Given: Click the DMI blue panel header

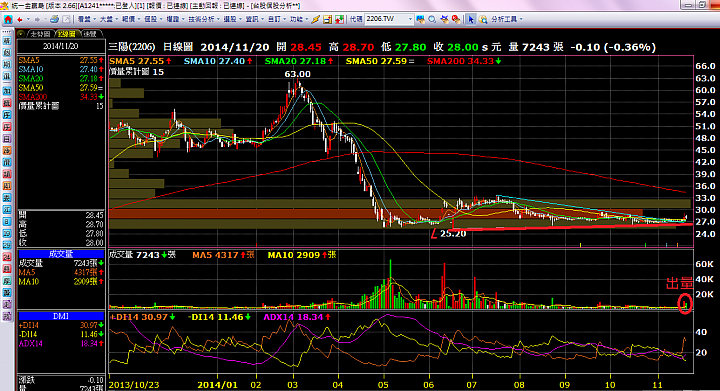Looking at the screenshot, I should (61, 316).
